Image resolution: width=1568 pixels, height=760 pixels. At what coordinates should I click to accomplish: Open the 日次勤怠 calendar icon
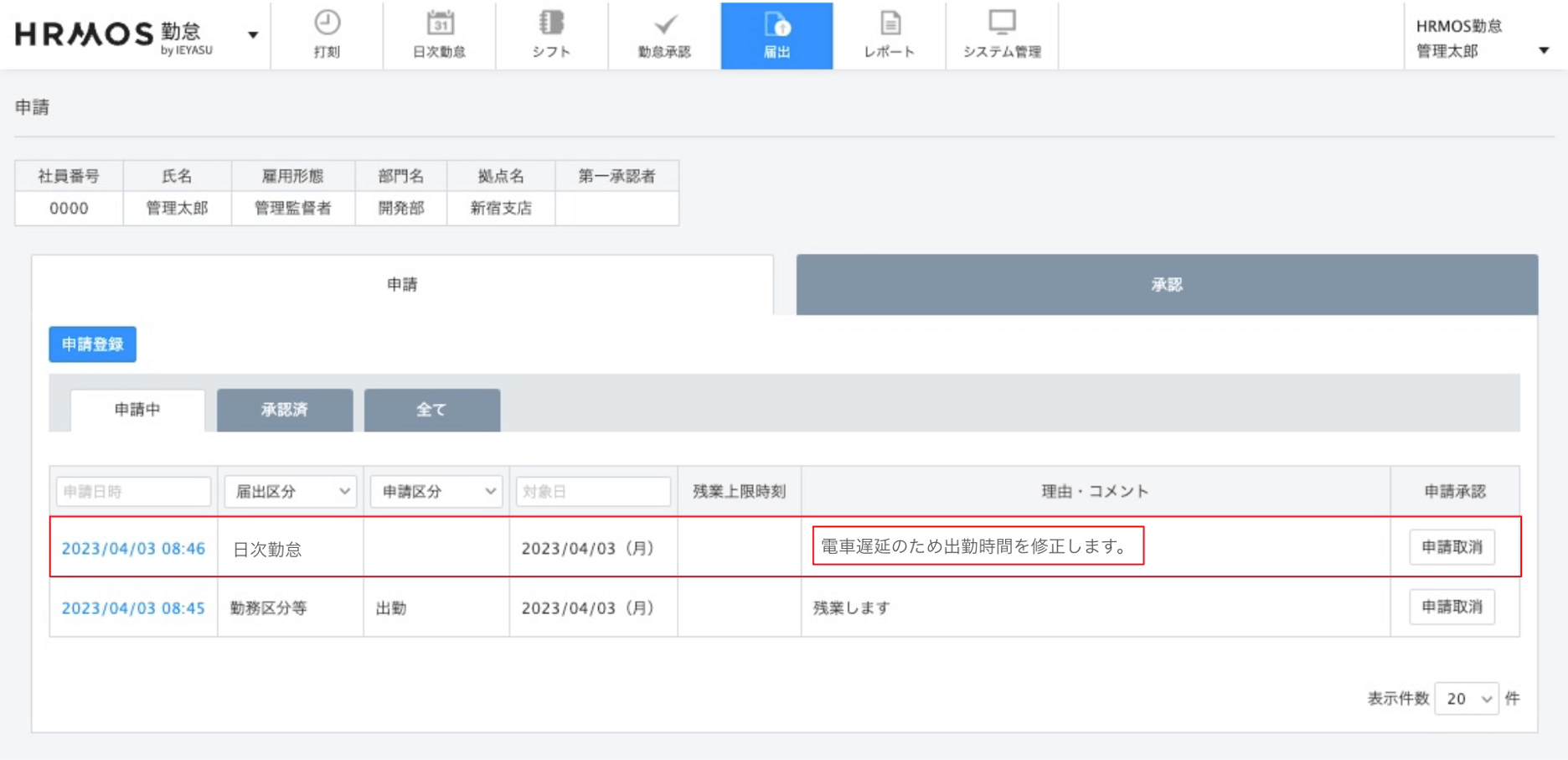(x=439, y=23)
